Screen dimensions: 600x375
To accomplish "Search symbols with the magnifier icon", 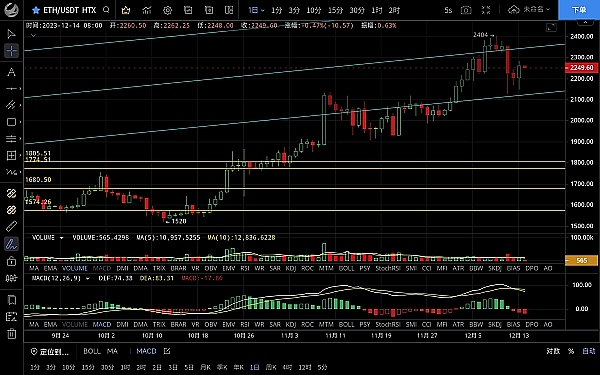I will 106,10.
